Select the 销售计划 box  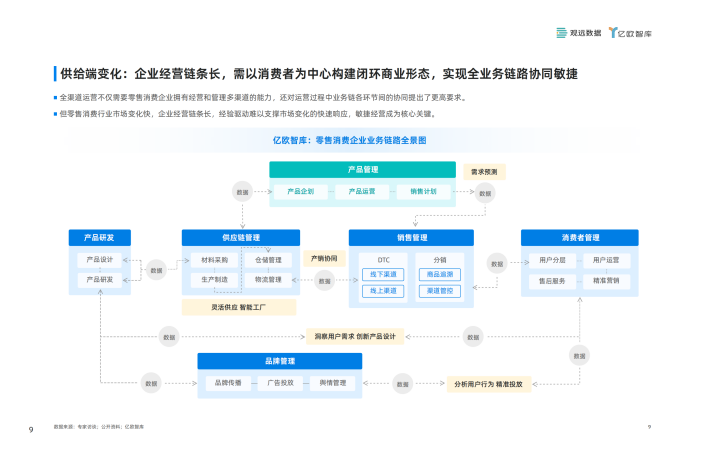click(423, 191)
